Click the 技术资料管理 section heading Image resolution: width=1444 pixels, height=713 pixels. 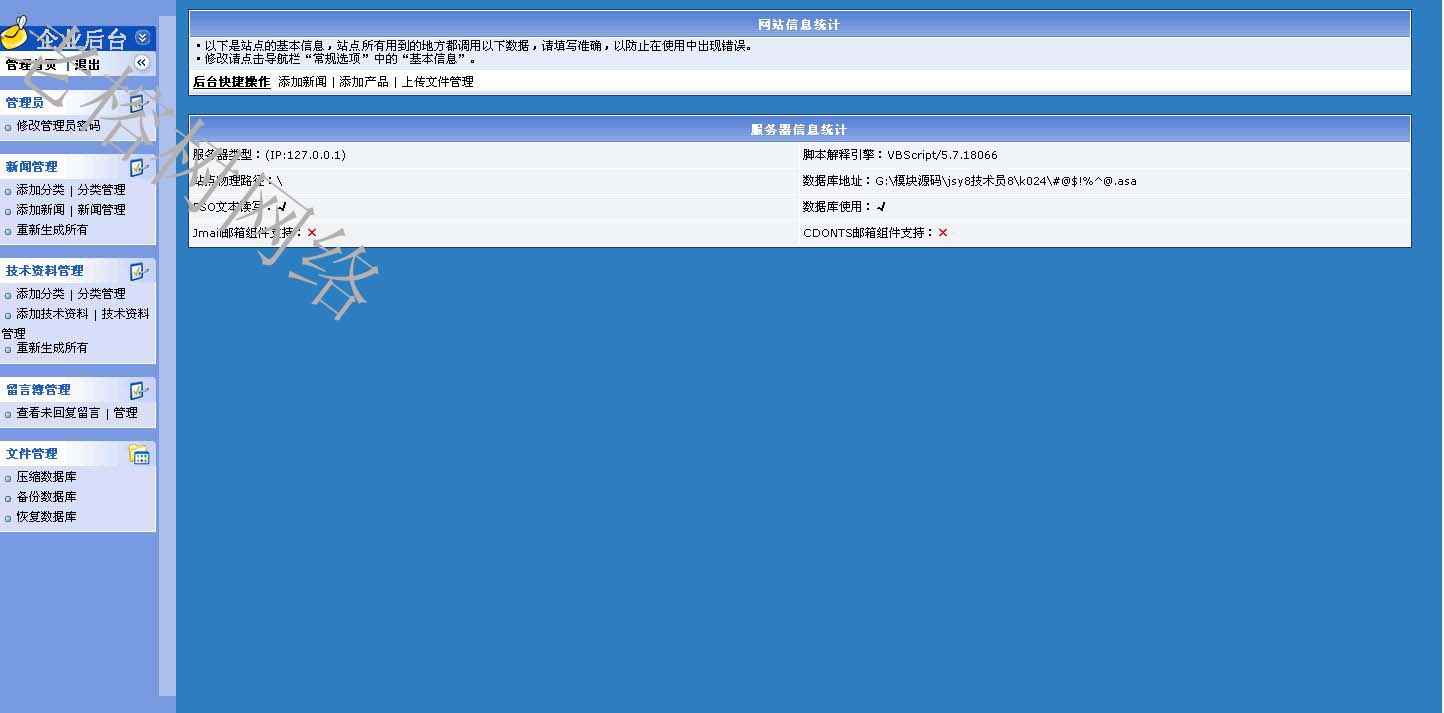[44, 271]
